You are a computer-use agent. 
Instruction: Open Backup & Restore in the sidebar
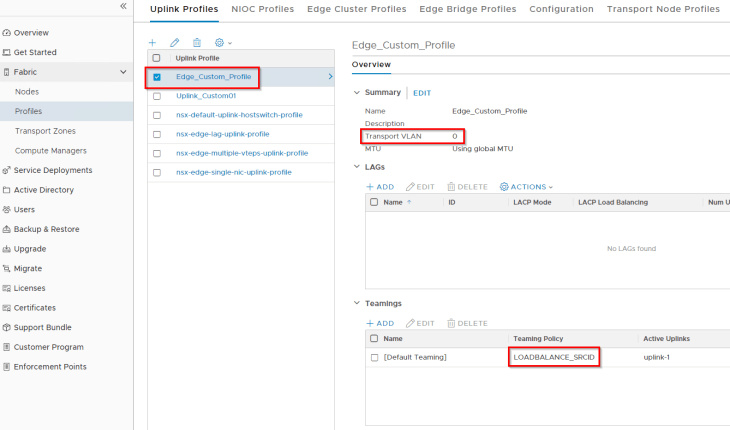46,229
